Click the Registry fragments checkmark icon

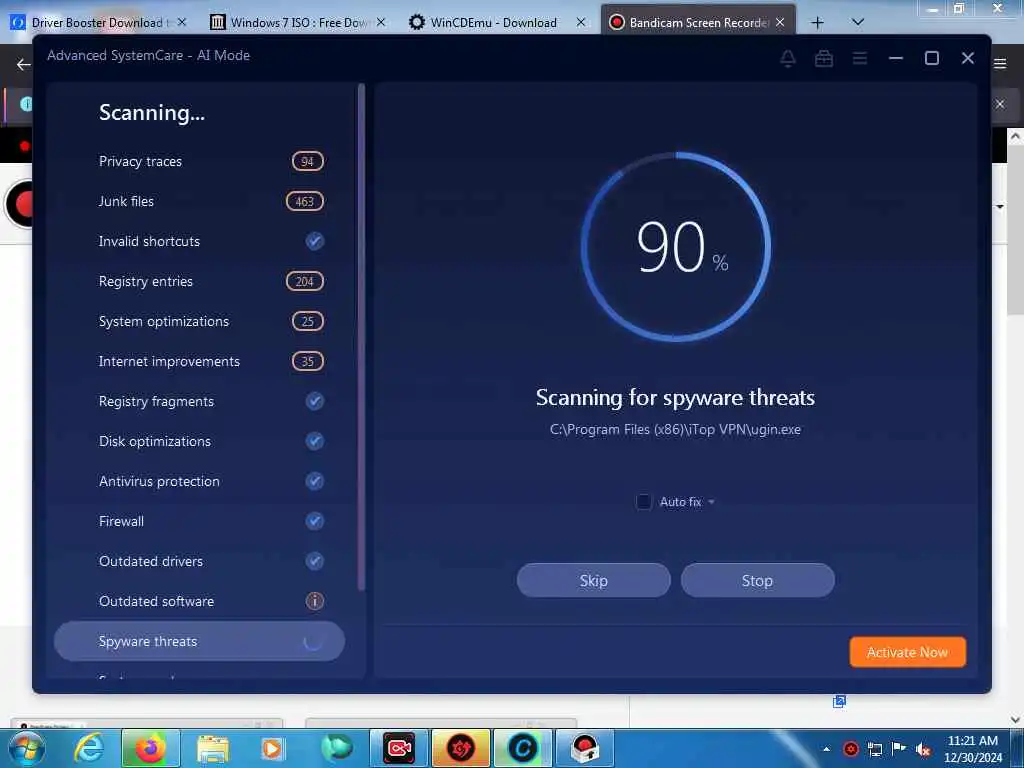point(315,401)
